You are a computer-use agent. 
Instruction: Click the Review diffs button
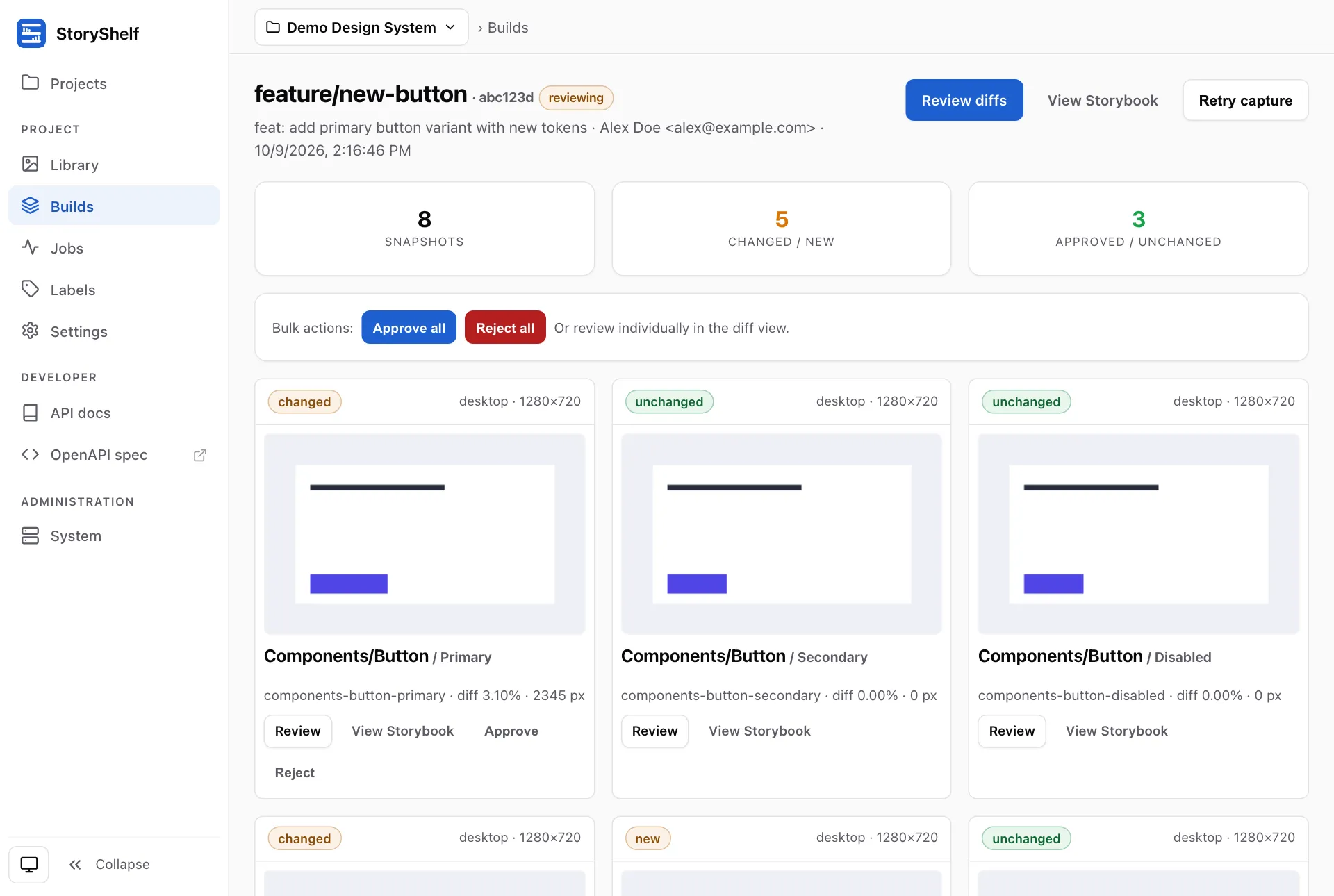click(x=964, y=100)
